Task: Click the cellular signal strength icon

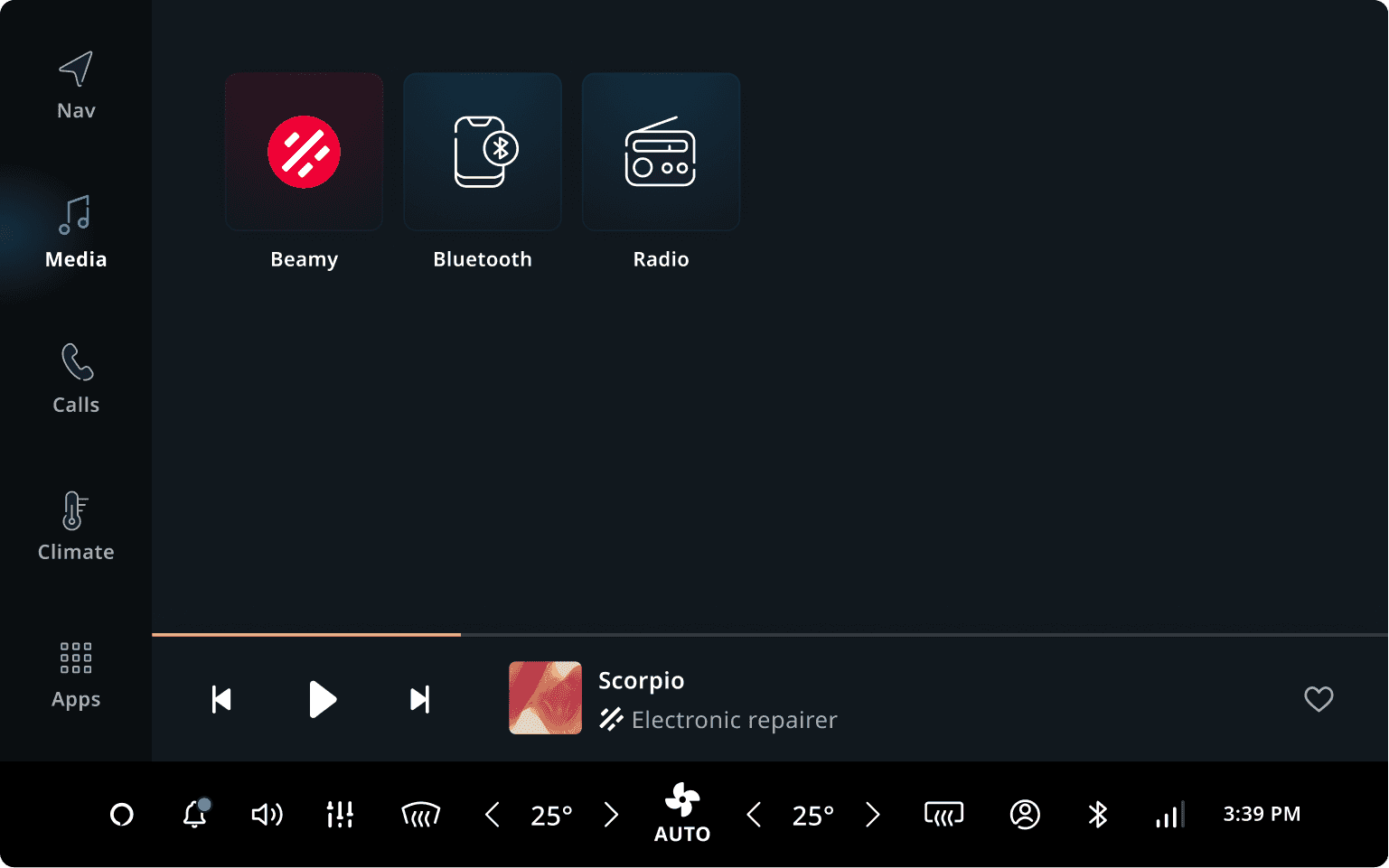Action: 1170,815
